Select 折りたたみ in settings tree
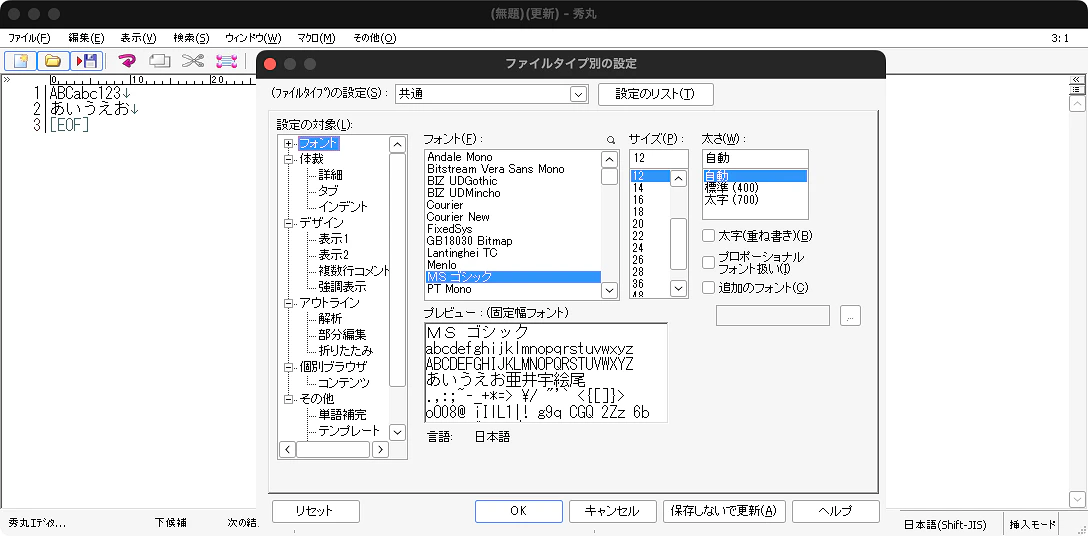1088x536 pixels. (x=346, y=351)
